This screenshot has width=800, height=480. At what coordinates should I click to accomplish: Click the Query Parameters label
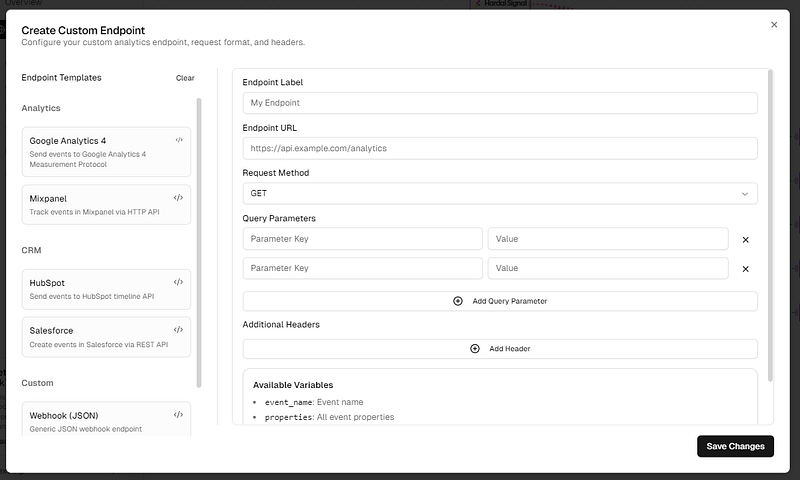click(279, 218)
